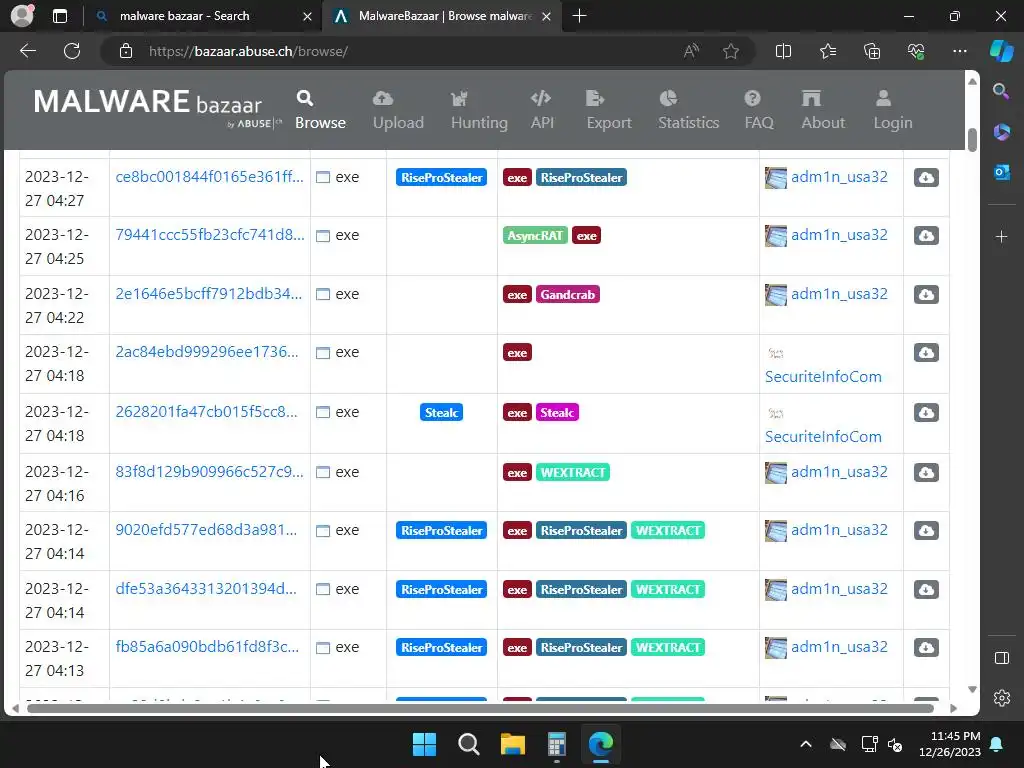Click the pink Stealc tag

pyautogui.click(x=557, y=413)
